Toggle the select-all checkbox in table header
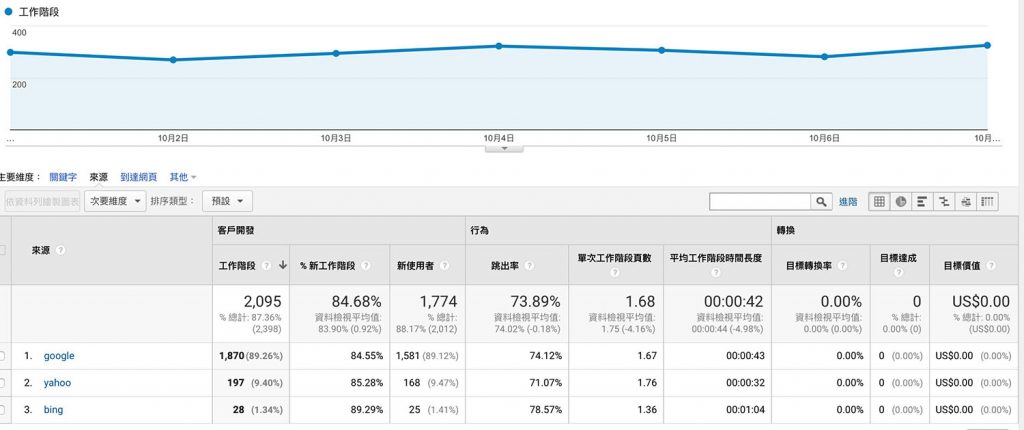 tap(2, 250)
